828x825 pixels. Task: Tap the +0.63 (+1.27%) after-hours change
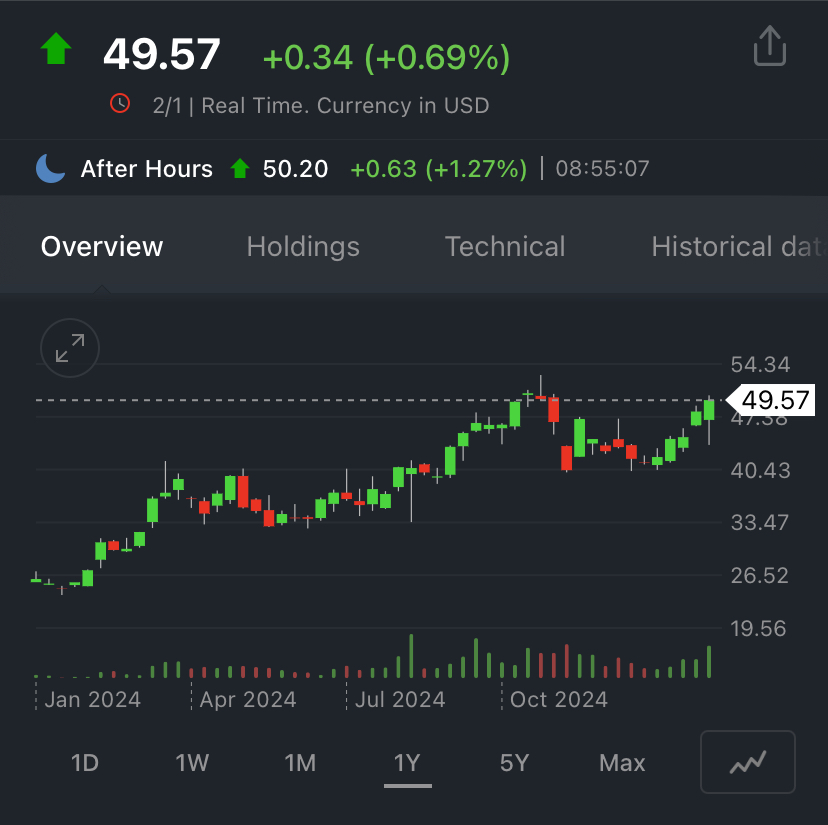pyautogui.click(x=439, y=169)
